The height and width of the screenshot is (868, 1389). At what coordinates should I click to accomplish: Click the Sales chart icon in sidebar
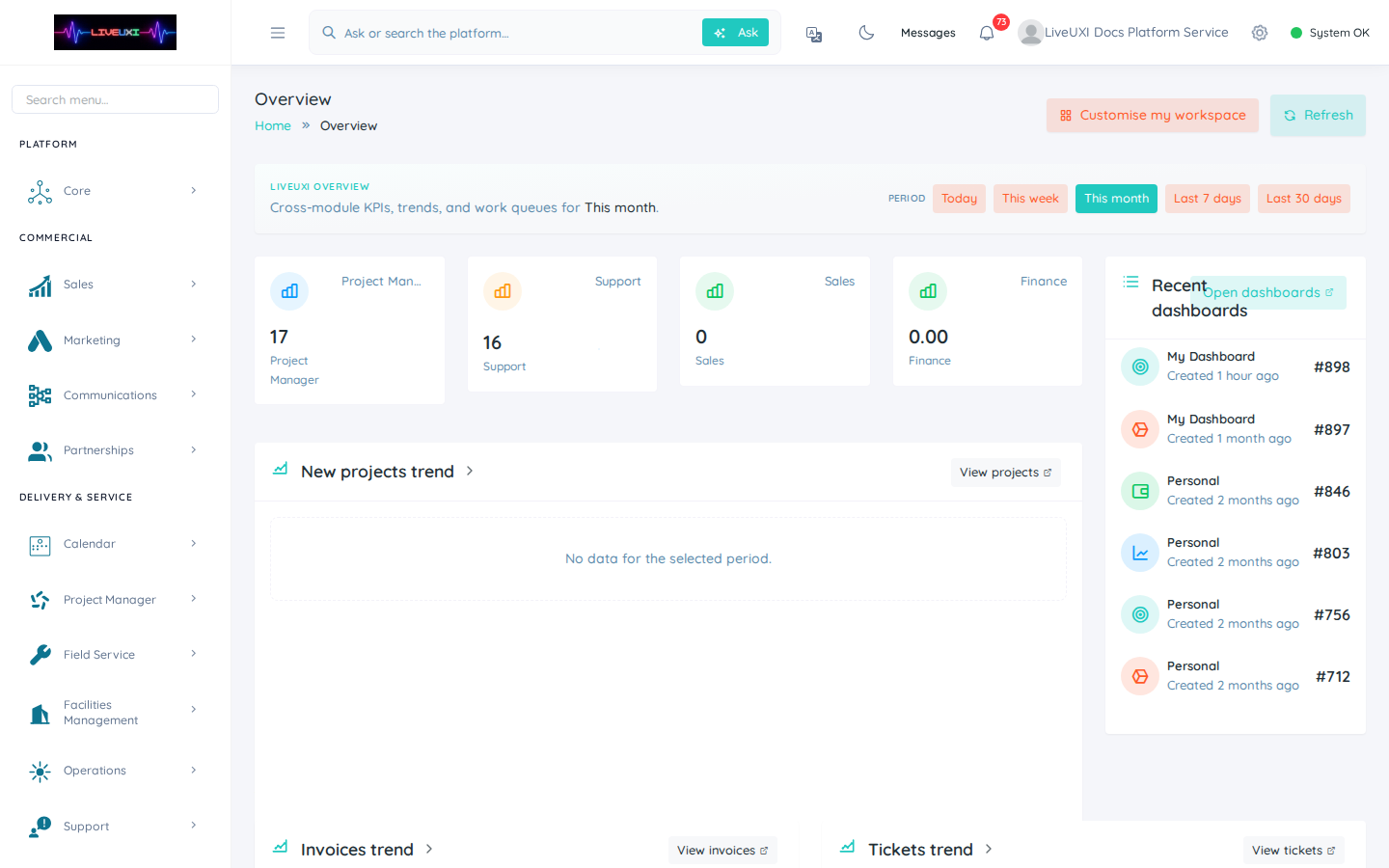tap(40, 285)
